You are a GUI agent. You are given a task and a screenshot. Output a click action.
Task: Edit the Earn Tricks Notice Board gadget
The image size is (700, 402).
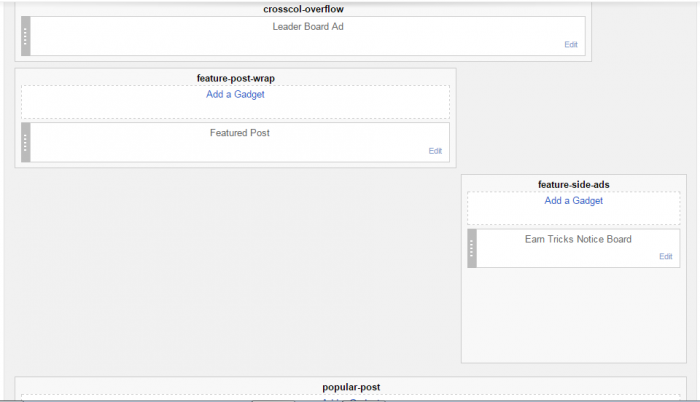[x=666, y=257]
